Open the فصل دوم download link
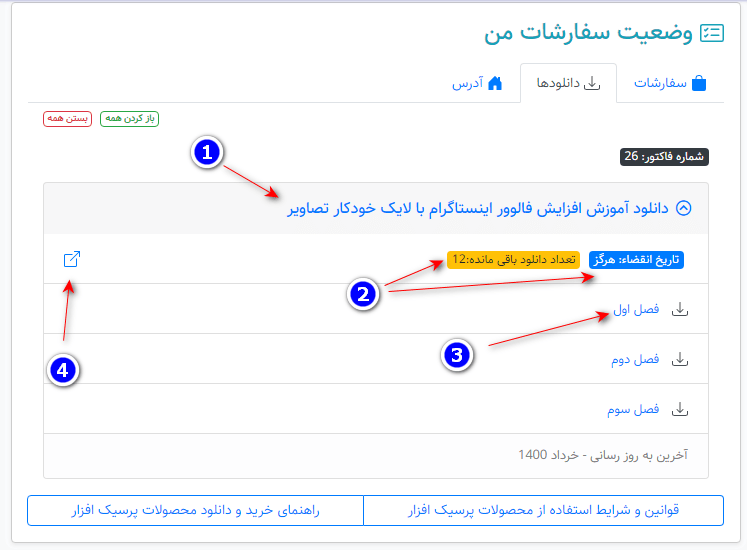 coord(635,360)
